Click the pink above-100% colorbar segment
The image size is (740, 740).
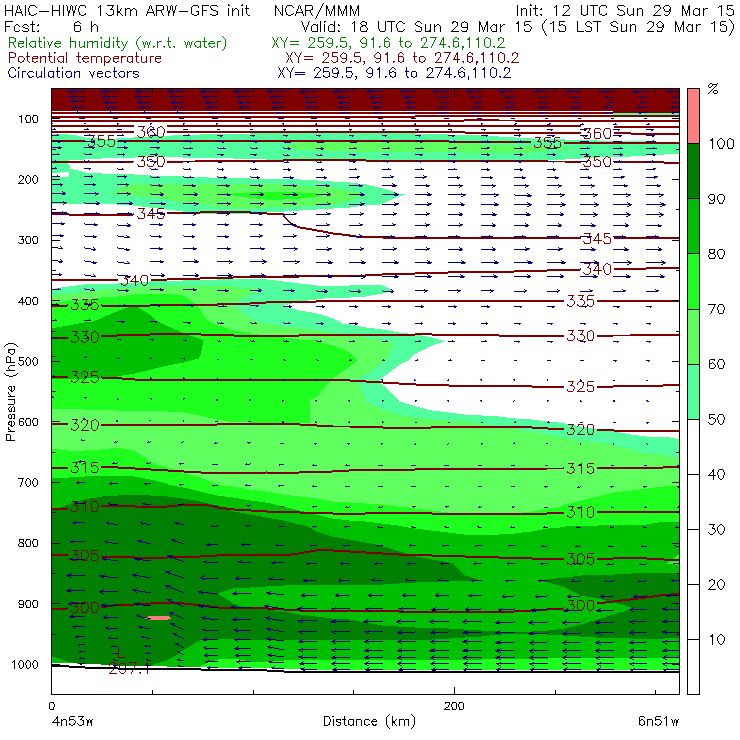693,116
